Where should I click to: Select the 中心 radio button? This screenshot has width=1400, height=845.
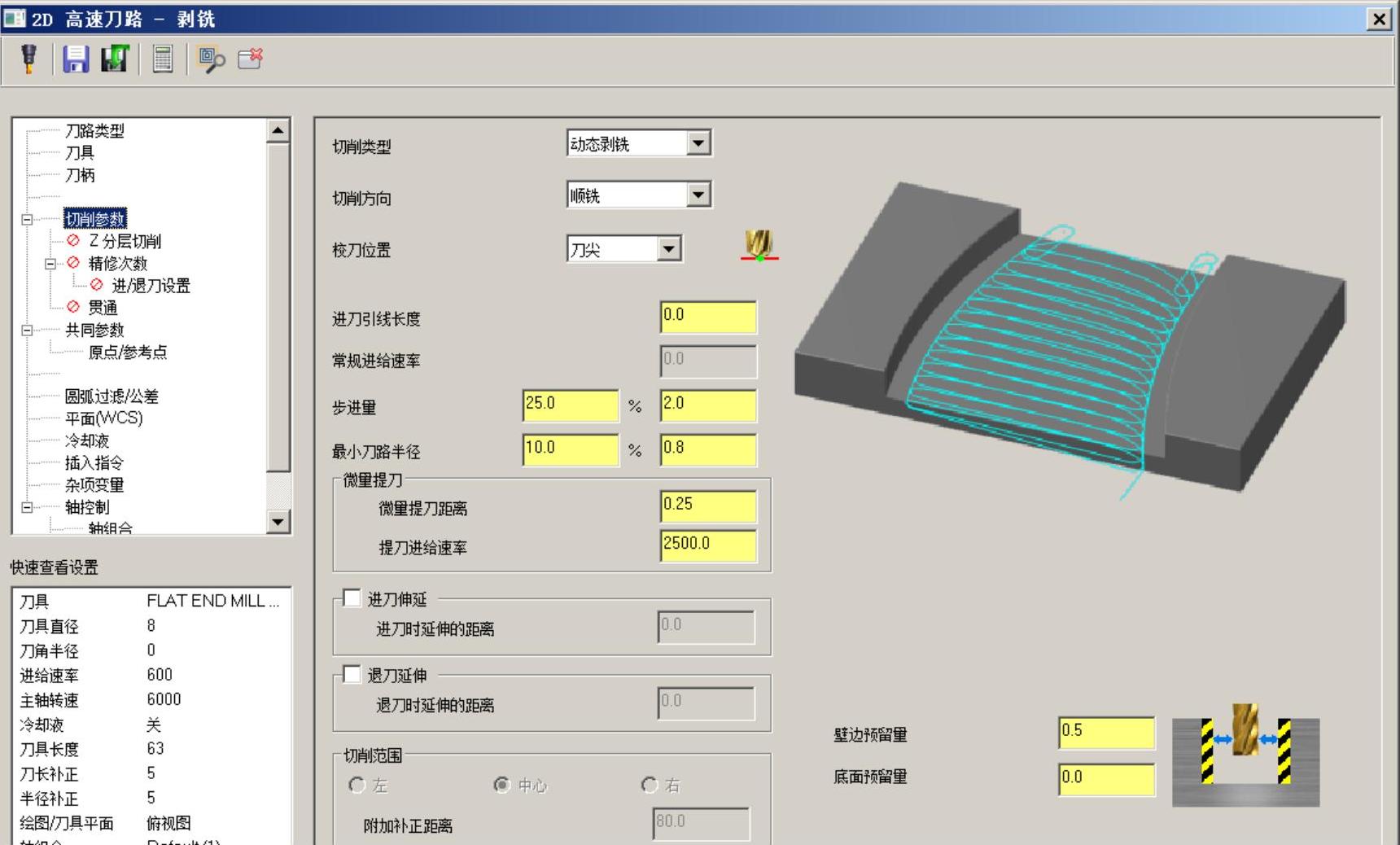[502, 785]
